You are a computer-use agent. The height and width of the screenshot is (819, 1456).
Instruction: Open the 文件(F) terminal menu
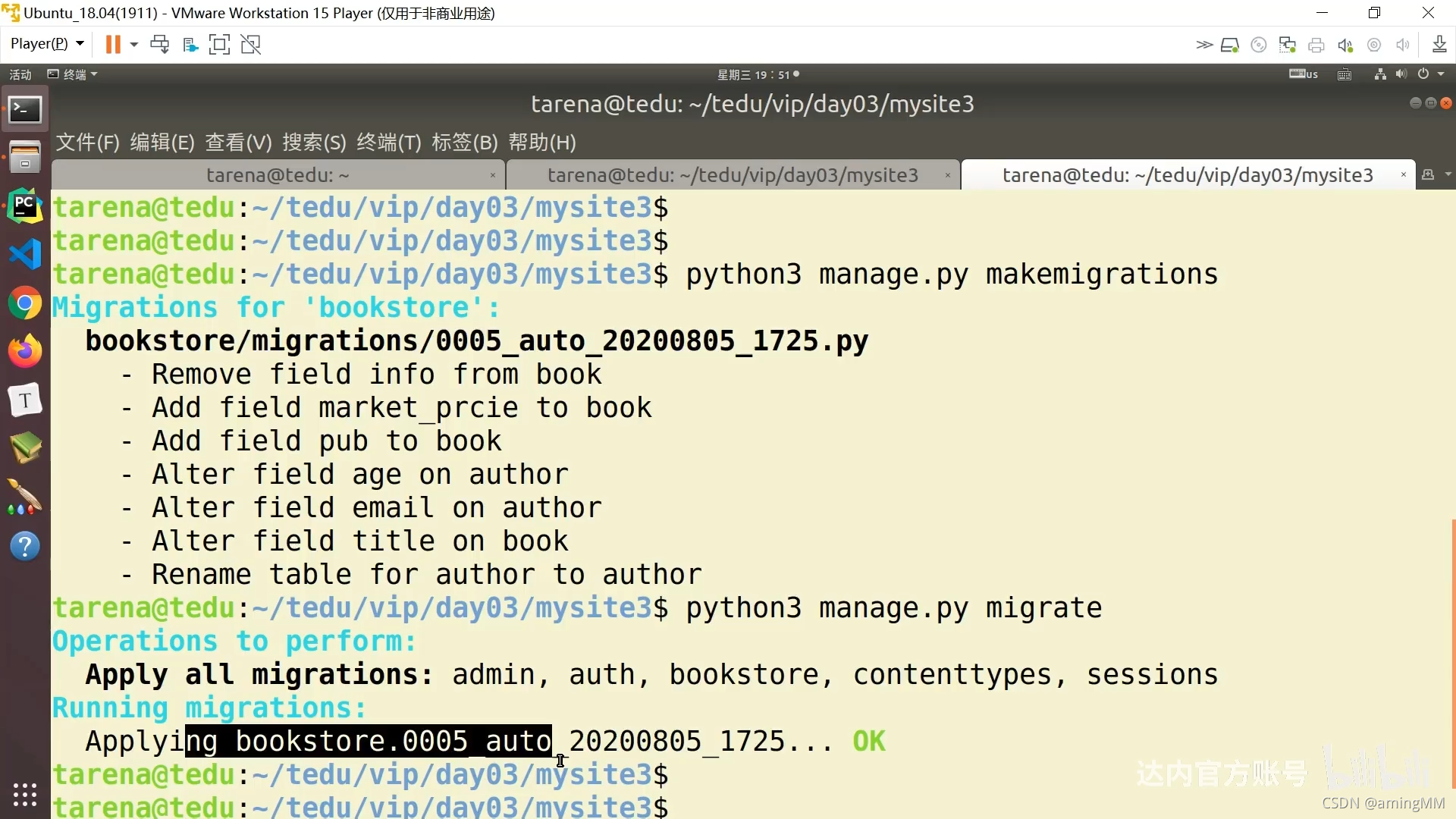click(87, 143)
